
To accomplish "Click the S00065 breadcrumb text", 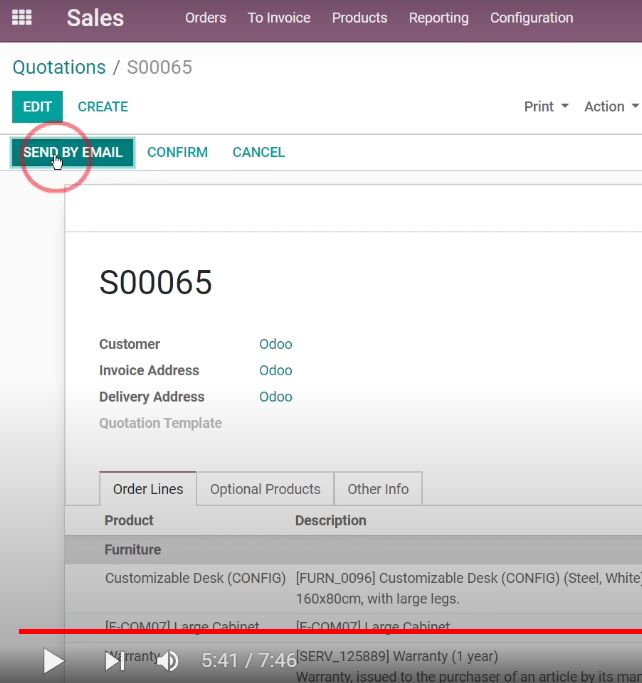I will (159, 68).
